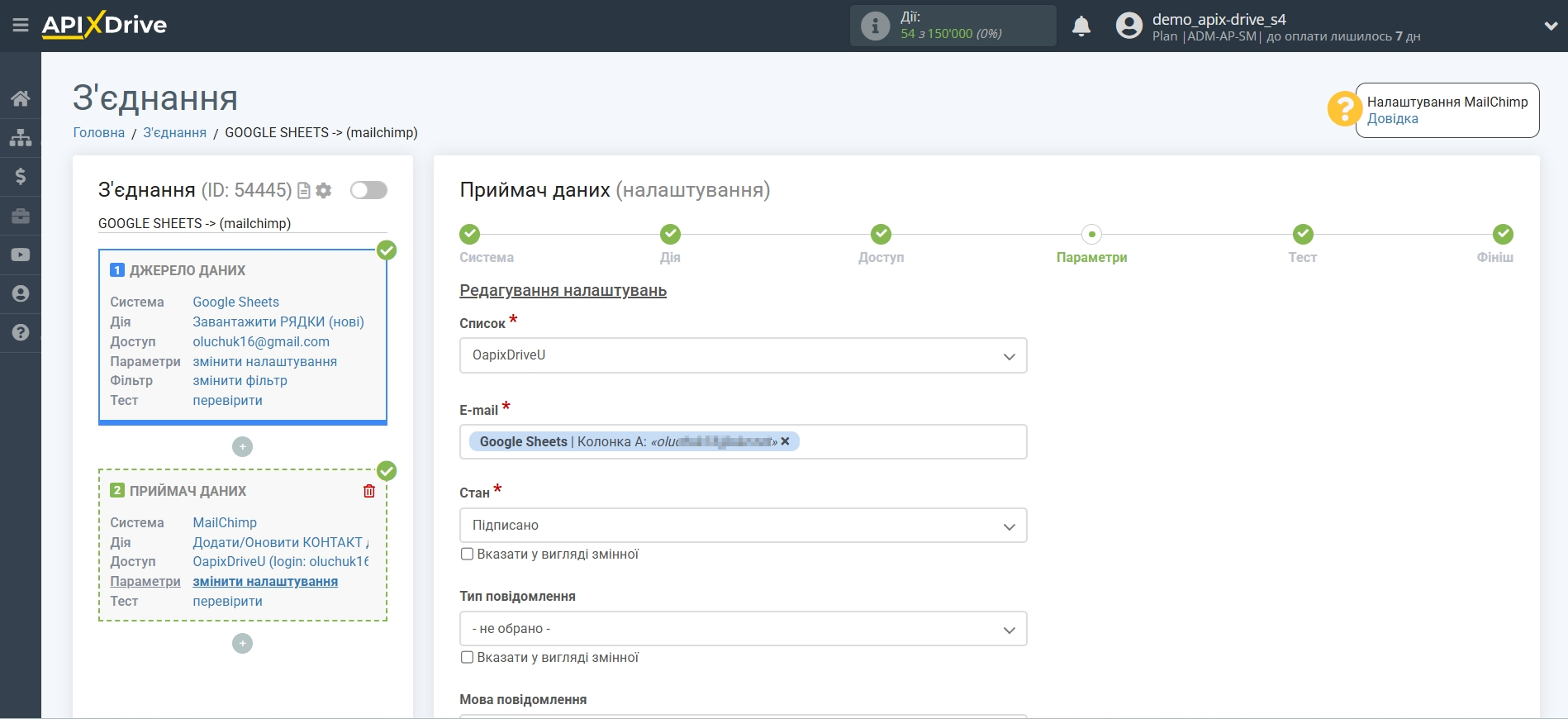Remove the Google Sheets Колонка A tag
This screenshot has width=1568, height=719.
tap(785, 441)
